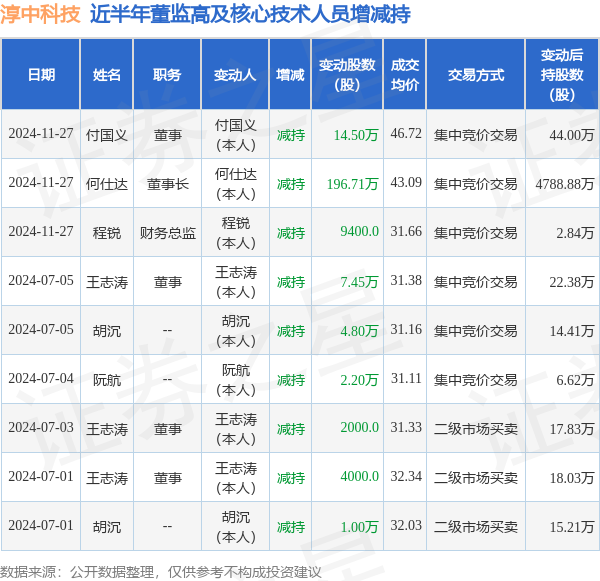Click 何仕达 董事长 position cell

tap(167, 184)
